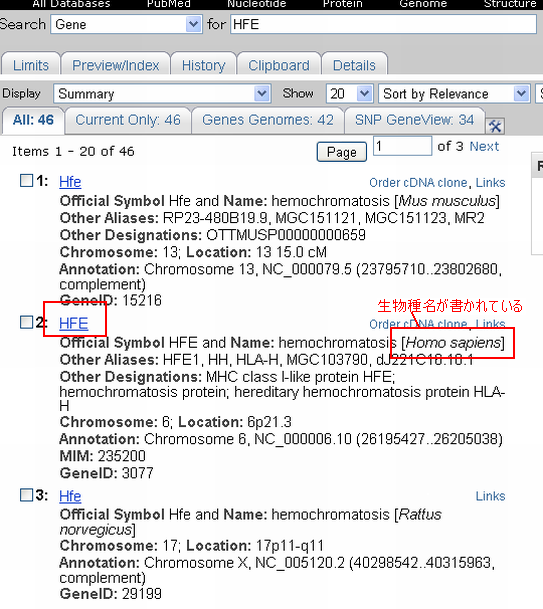The height and width of the screenshot is (609, 543).
Task: Expand the Display Summary dropdown
Action: [162, 94]
